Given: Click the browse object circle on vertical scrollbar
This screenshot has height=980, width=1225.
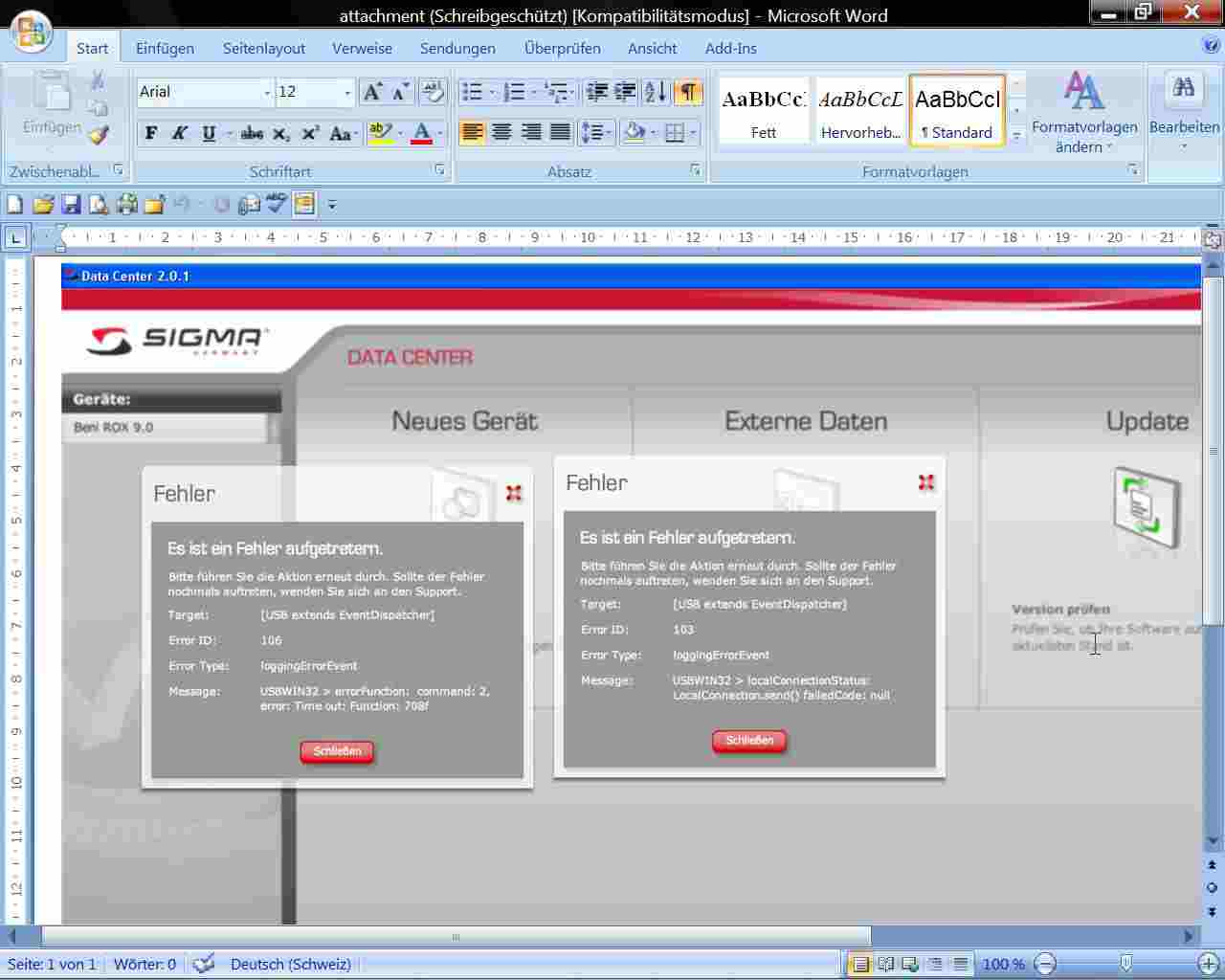Looking at the screenshot, I should 1212,888.
